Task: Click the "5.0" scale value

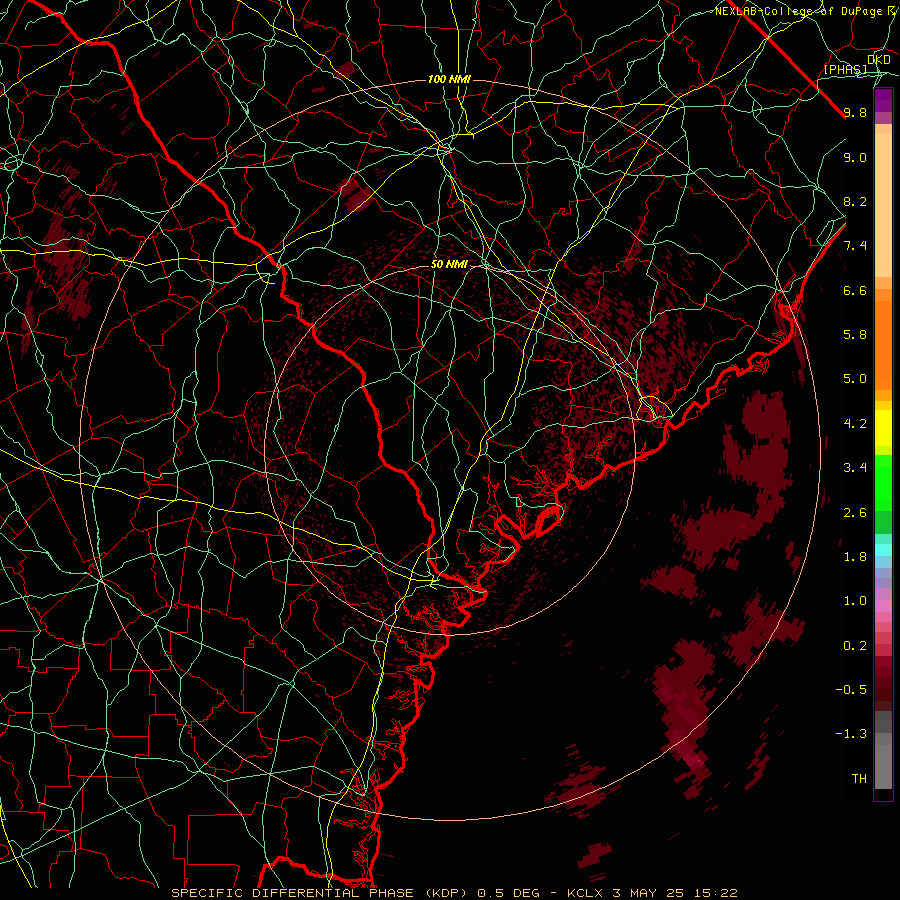Action: pyautogui.click(x=855, y=379)
